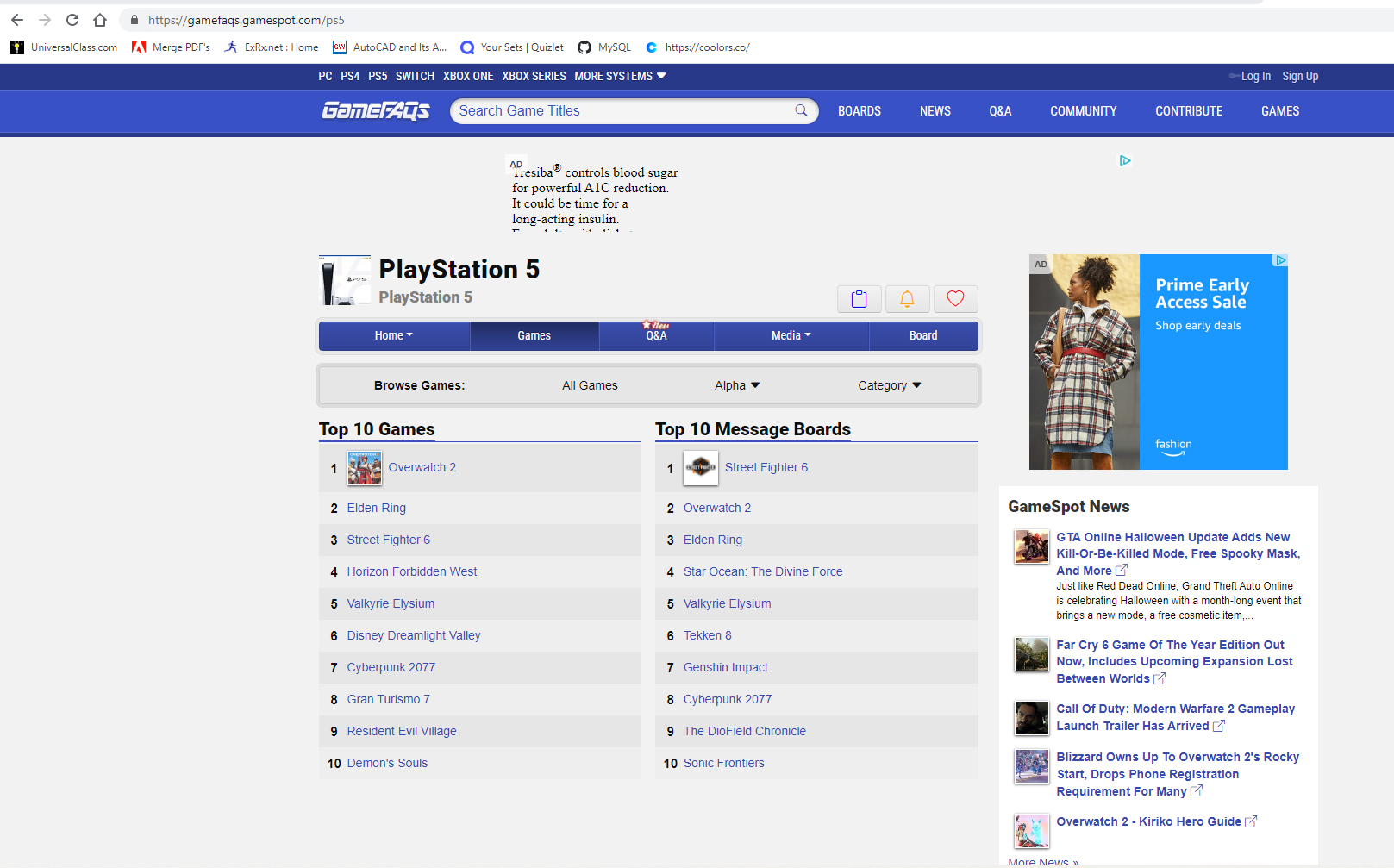The height and width of the screenshot is (868, 1394).
Task: Click the Sign Up link
Action: [x=1300, y=76]
